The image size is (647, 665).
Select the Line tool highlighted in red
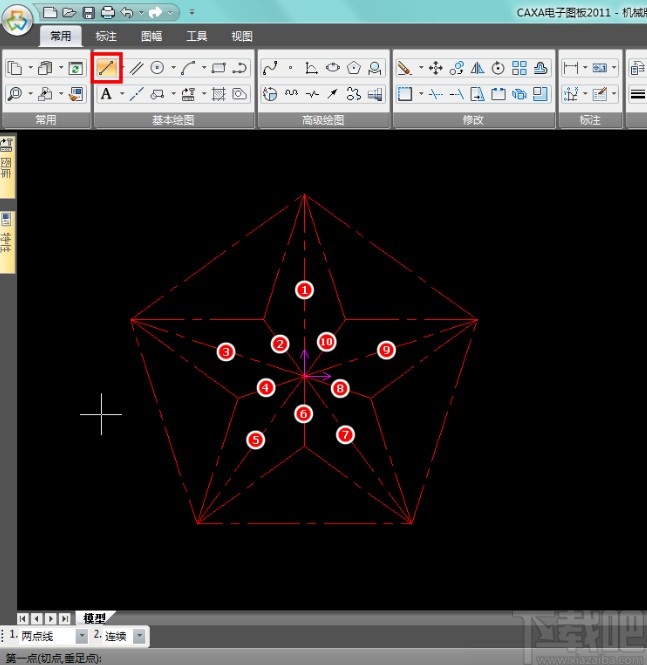point(107,68)
